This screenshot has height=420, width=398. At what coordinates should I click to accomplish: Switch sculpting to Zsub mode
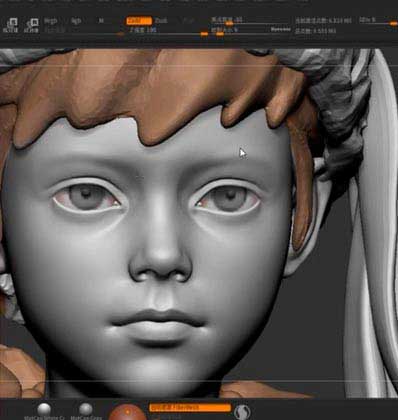pos(161,21)
